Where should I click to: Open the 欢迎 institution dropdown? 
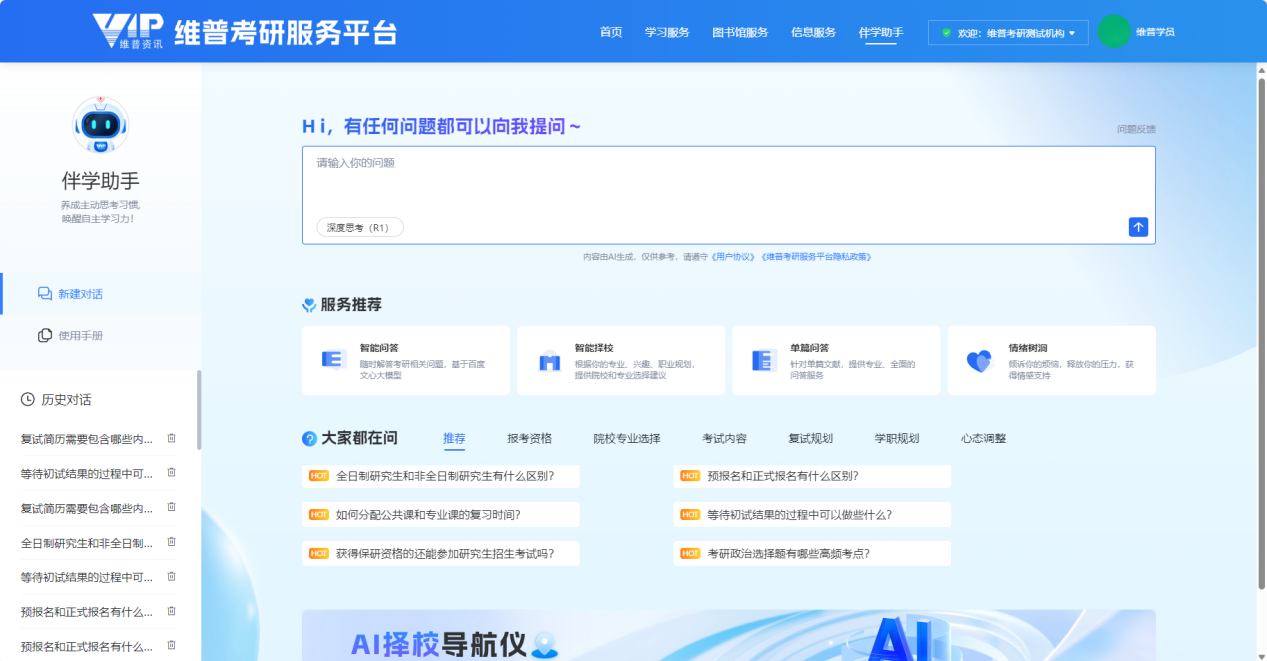(1008, 33)
